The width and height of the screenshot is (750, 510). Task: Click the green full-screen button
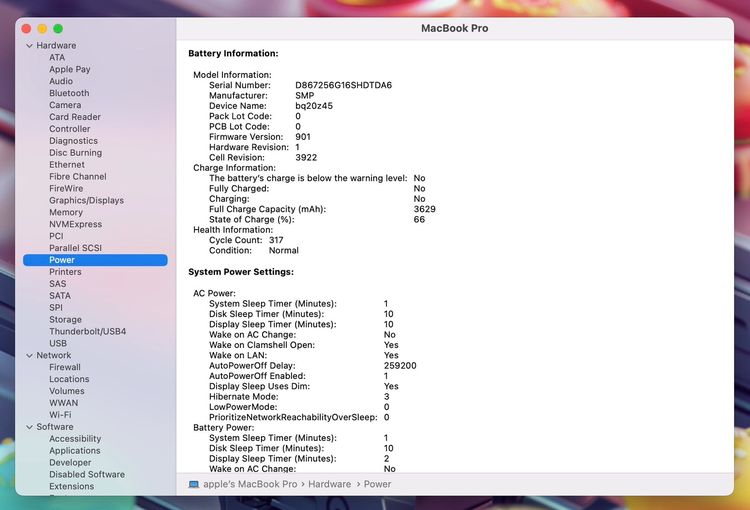(58, 29)
